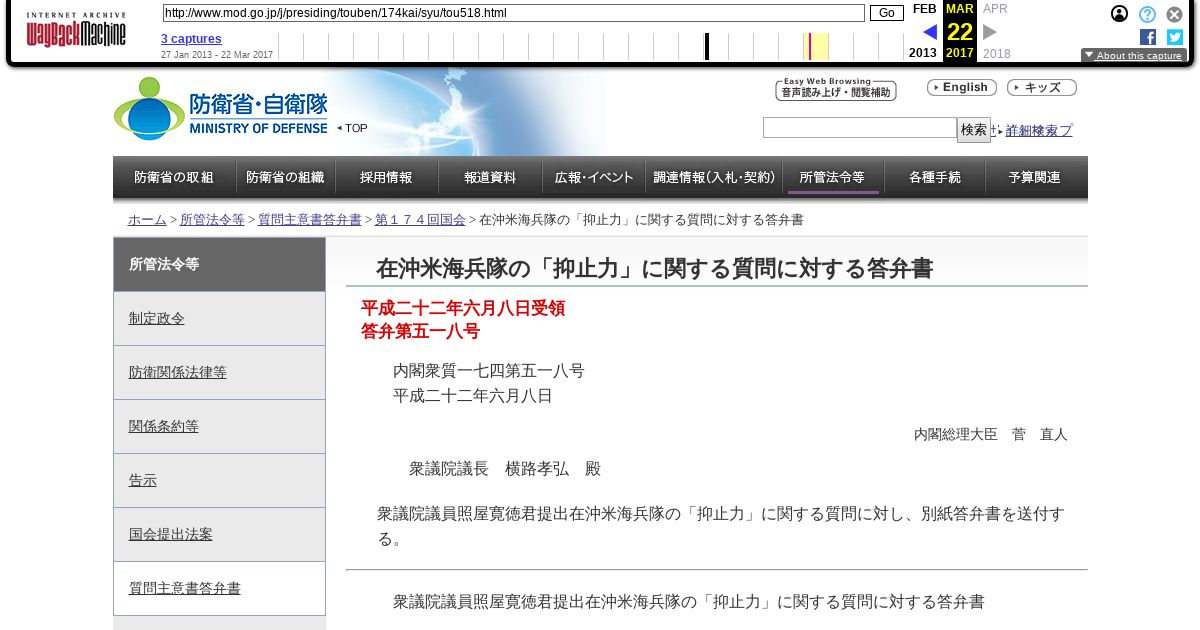Share capture on Facebook
Viewport: 1200px width, 630px height.
point(1148,37)
